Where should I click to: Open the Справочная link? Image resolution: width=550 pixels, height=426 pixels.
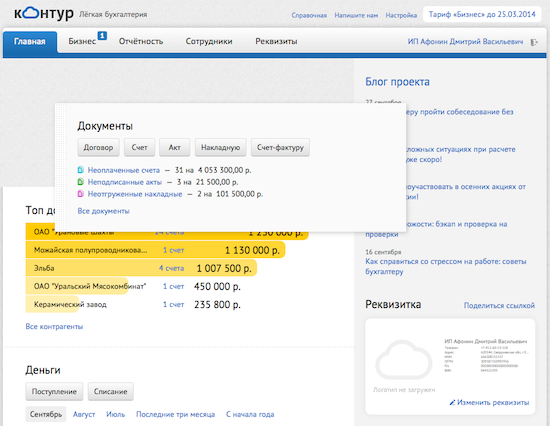click(x=309, y=15)
